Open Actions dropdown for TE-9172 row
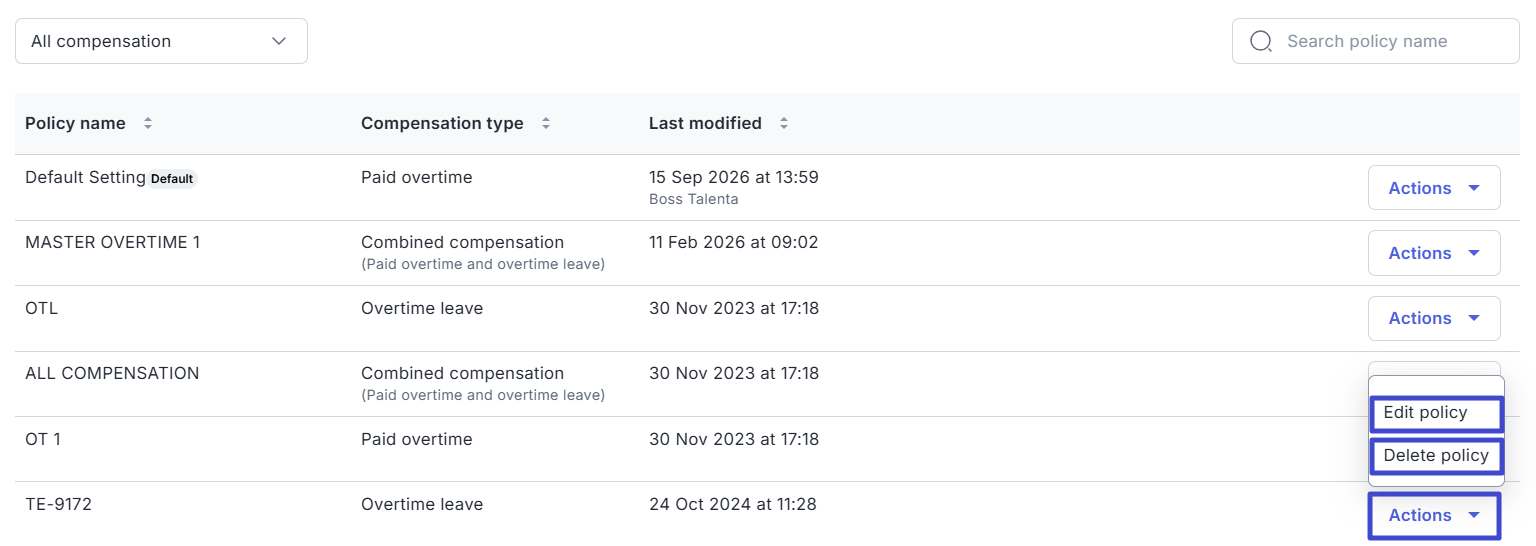This screenshot has height=546, width=1536. point(1434,515)
